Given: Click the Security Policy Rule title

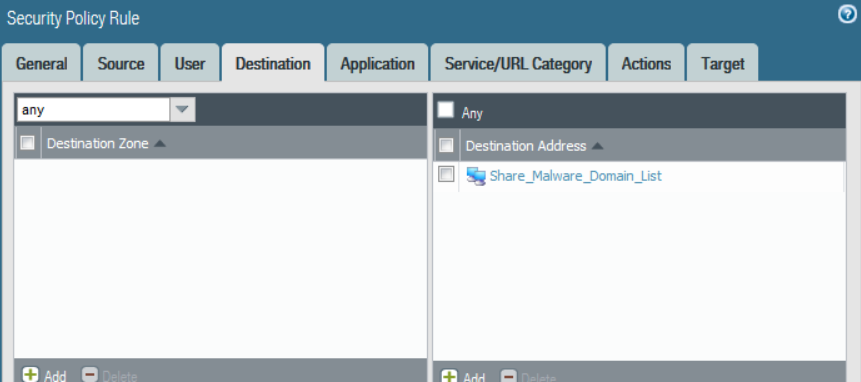Looking at the screenshot, I should [73, 18].
